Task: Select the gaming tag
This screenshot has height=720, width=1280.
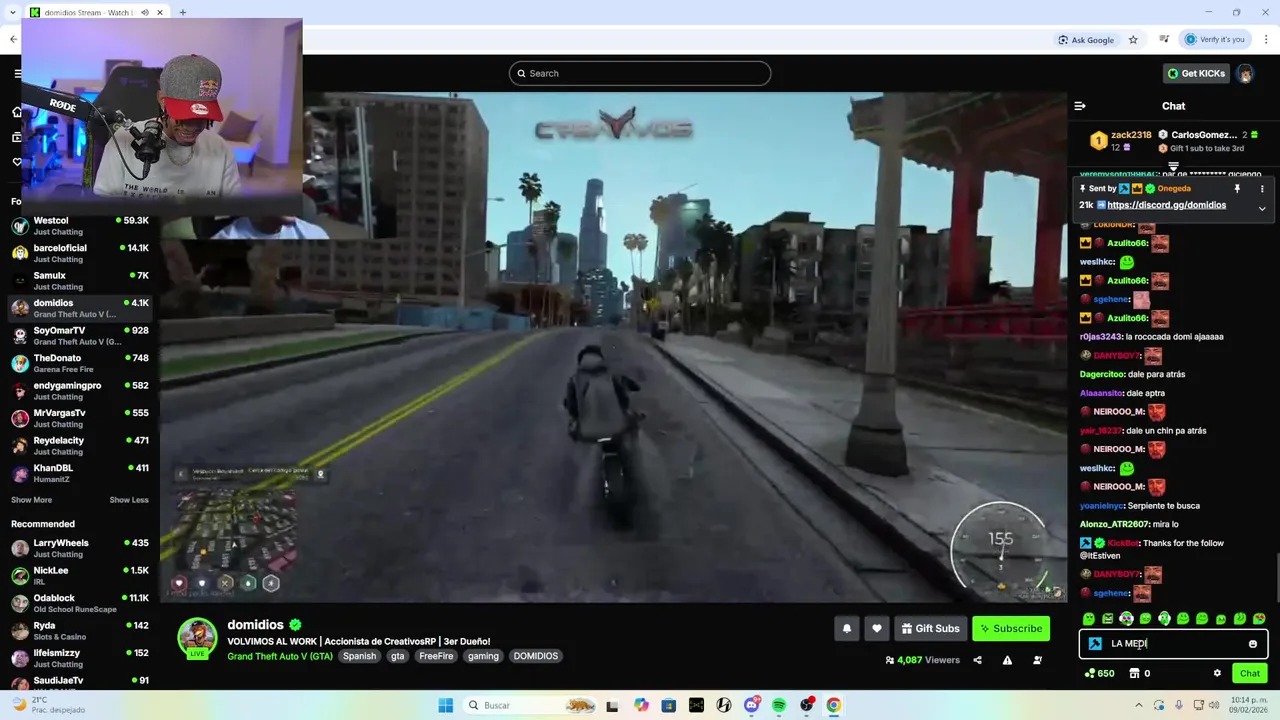Action: tap(483, 656)
